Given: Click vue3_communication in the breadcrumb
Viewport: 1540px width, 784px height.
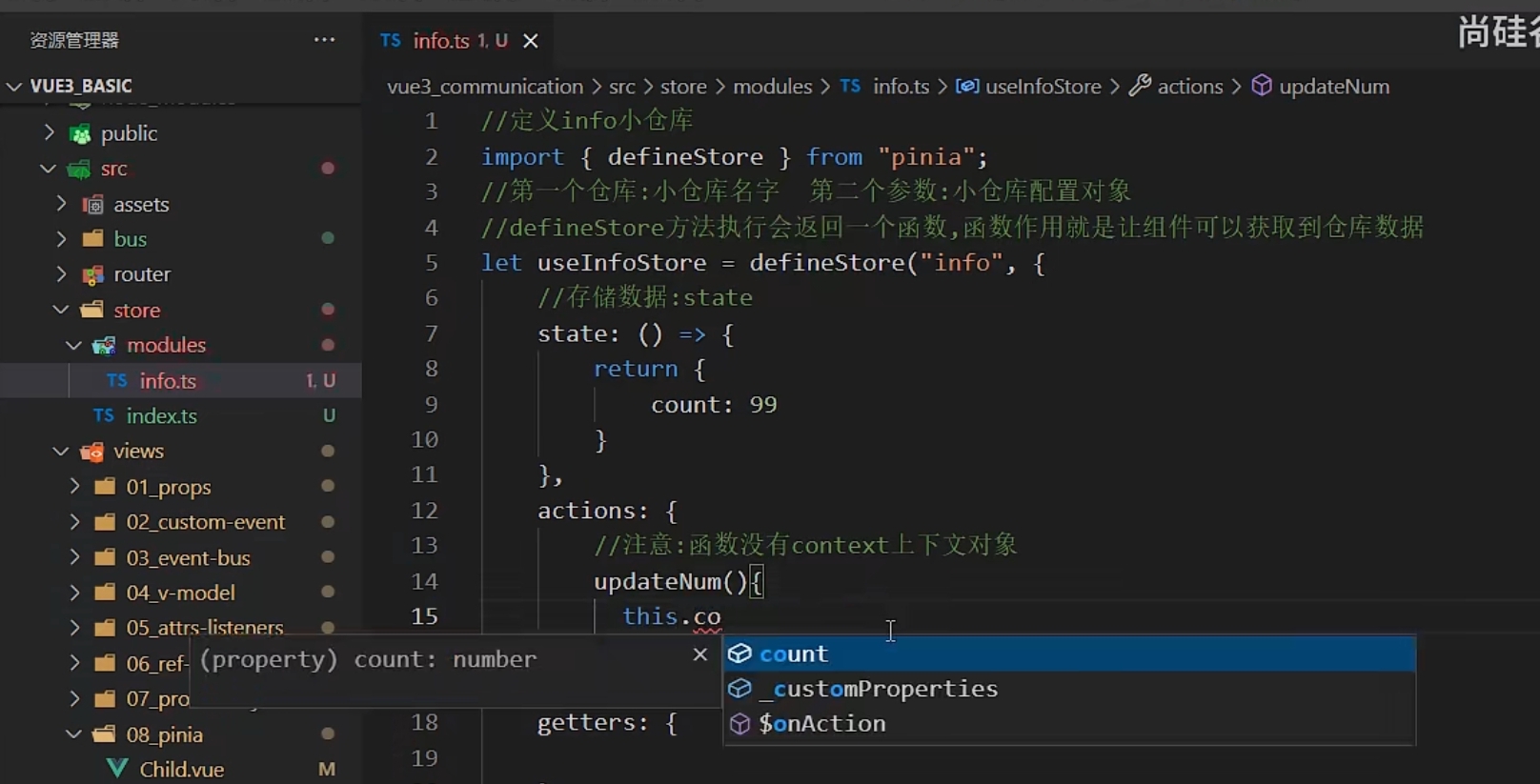Looking at the screenshot, I should click(x=485, y=87).
